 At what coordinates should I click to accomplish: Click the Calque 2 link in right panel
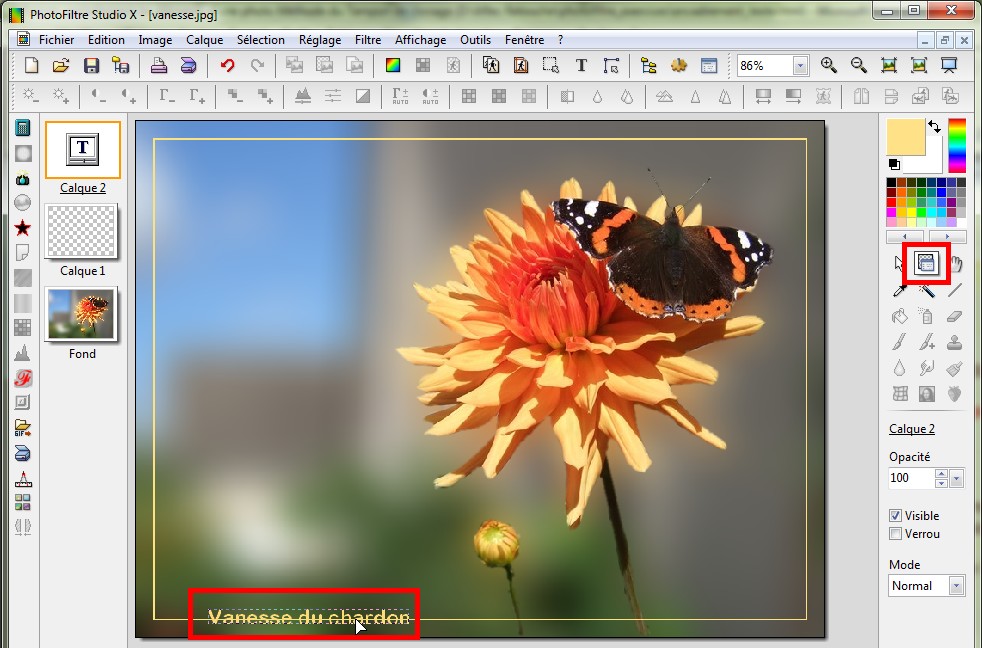(912, 429)
